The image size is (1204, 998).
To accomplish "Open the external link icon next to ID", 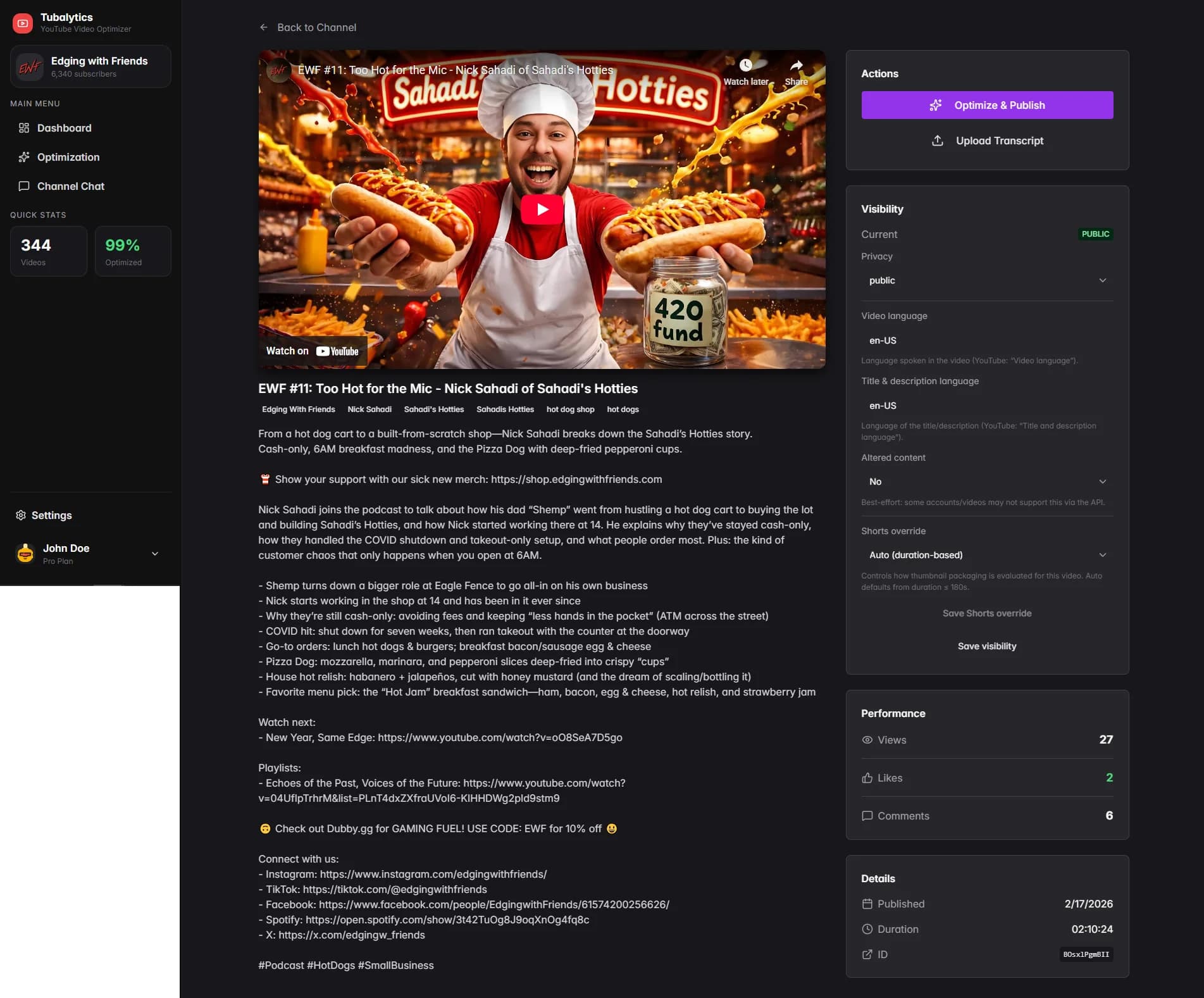I will [x=867, y=954].
